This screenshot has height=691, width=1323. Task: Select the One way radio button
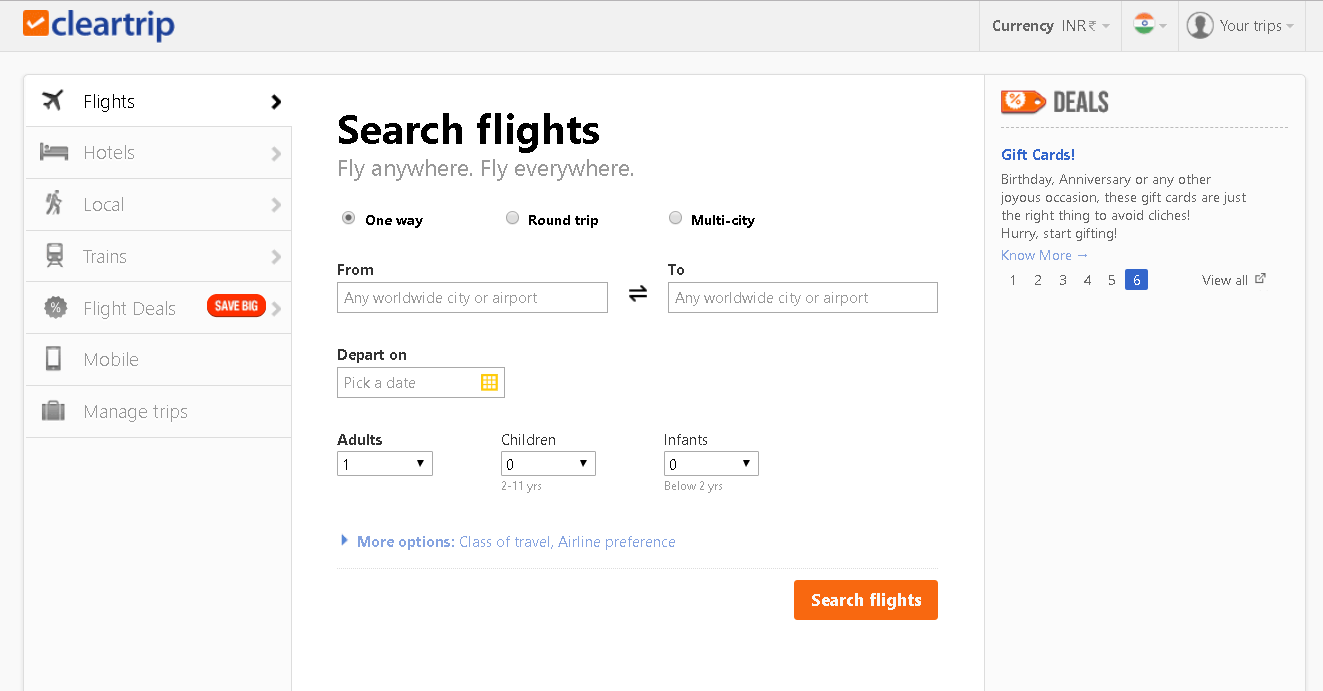point(348,218)
